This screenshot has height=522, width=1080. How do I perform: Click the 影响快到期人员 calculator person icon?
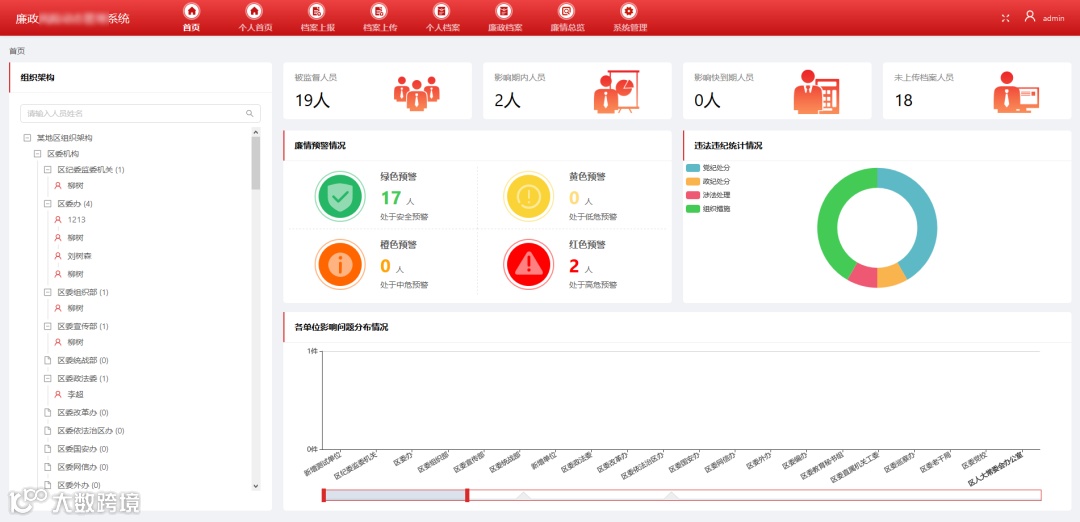pos(816,92)
